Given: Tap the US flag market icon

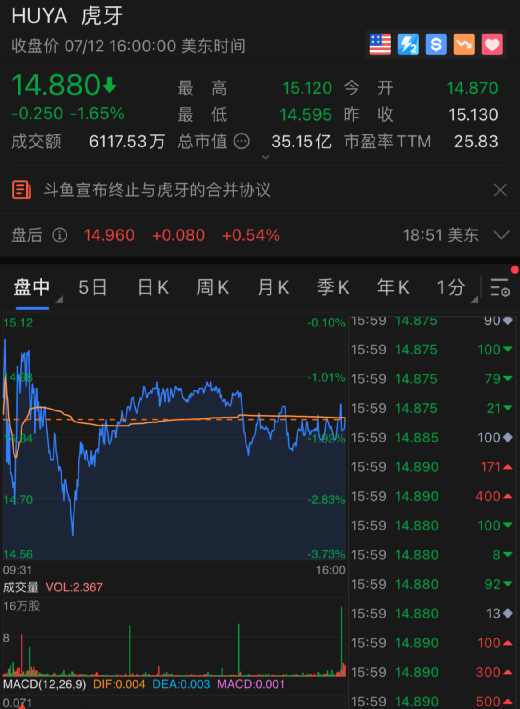Looking at the screenshot, I should coord(380,44).
